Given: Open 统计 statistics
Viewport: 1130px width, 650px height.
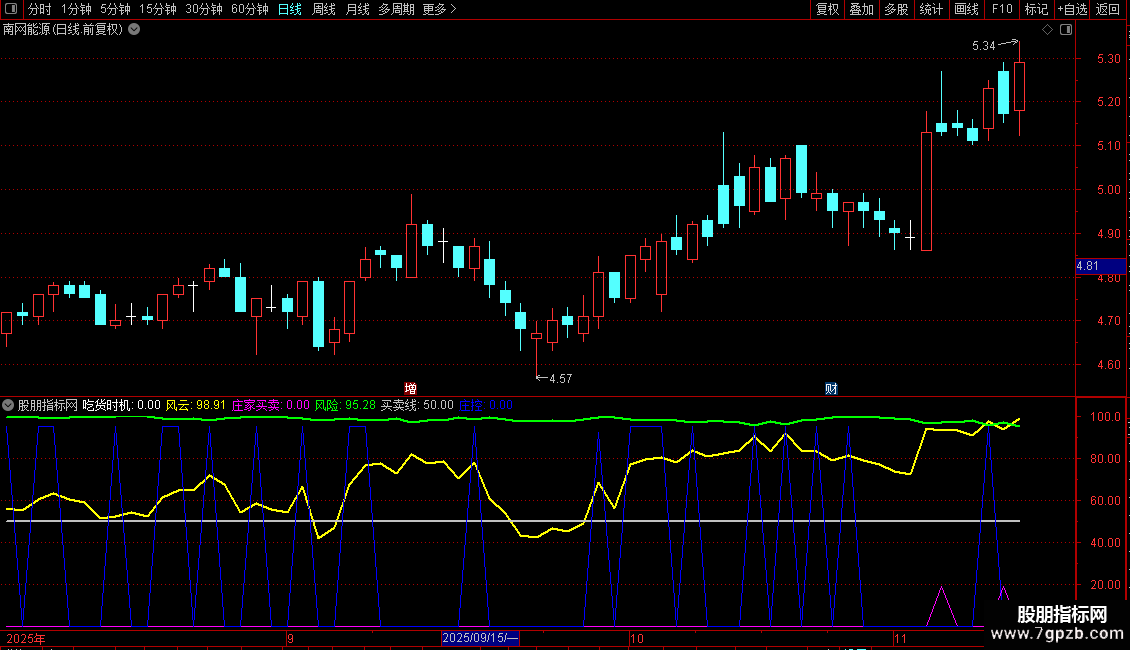Looking at the screenshot, I should [x=931, y=9].
